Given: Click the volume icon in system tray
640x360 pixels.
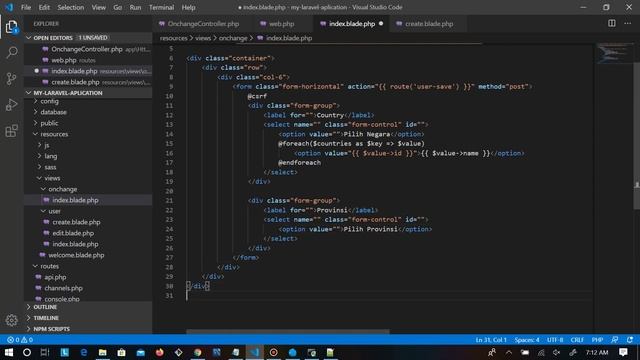Looking at the screenshot, I should (x=556, y=352).
